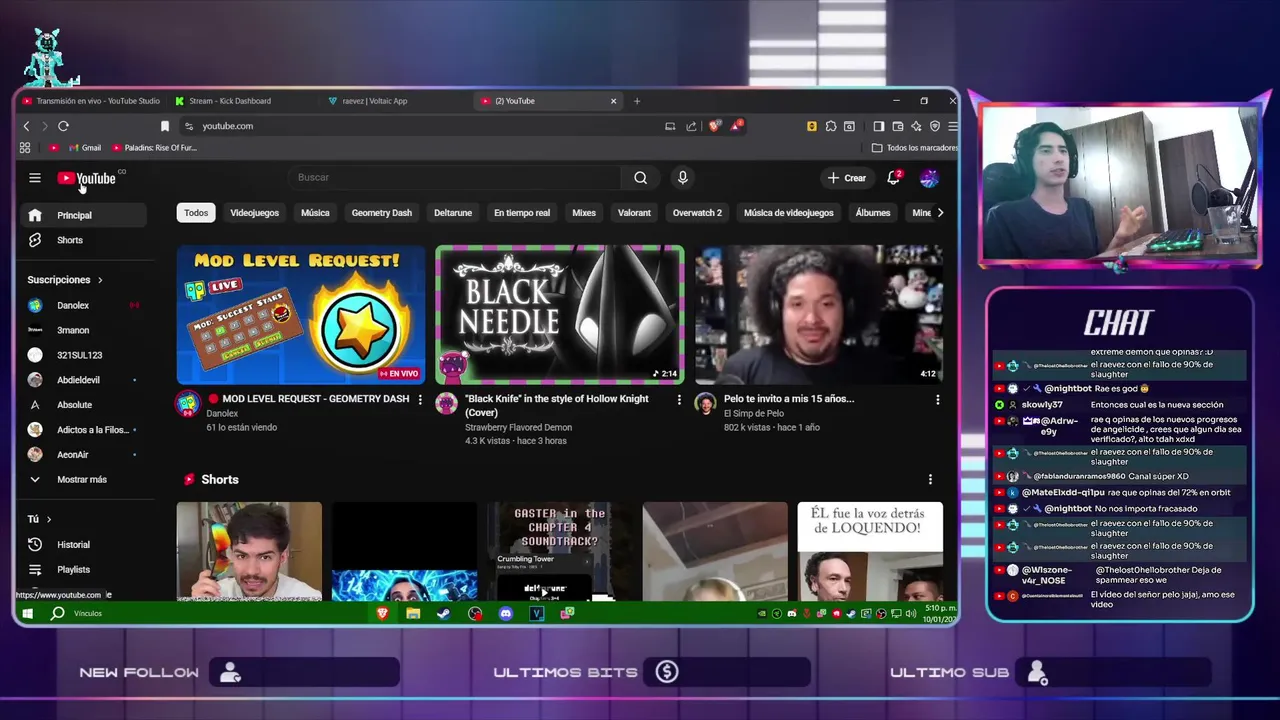Switch to YouTube Studio browser tab
Screen dimensions: 1280x720
point(92,101)
